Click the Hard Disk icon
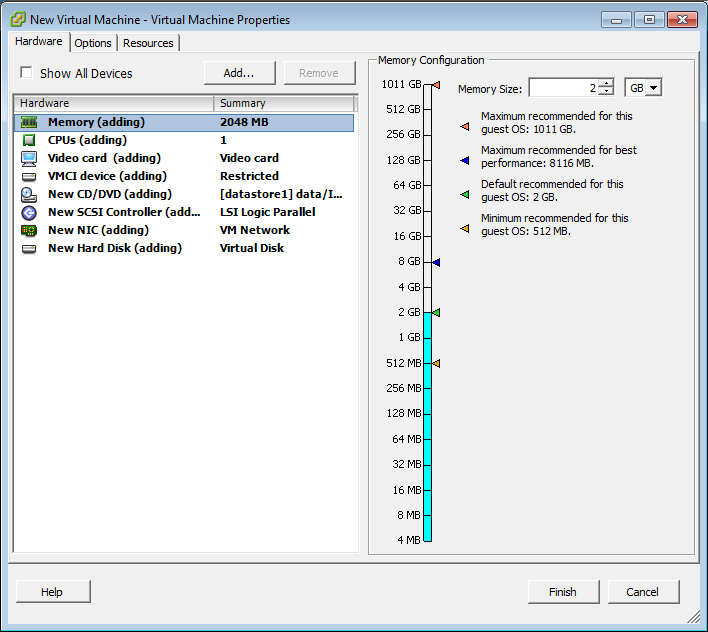This screenshot has height=632, width=708. pos(29,249)
